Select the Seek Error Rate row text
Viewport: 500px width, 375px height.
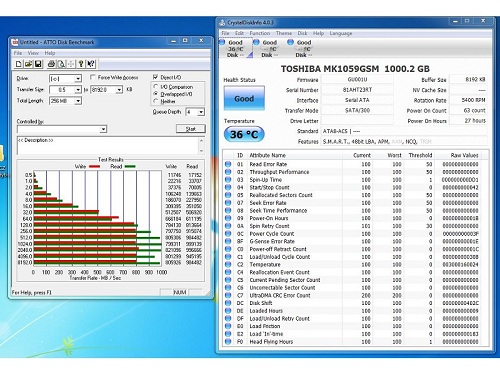pos(268,203)
